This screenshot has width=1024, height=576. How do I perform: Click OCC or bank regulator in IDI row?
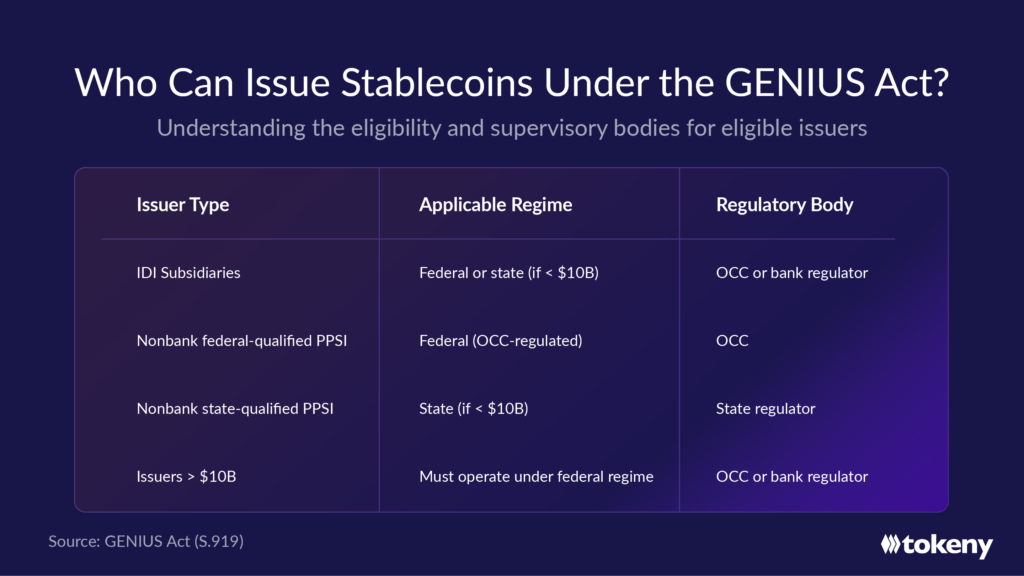click(x=792, y=273)
